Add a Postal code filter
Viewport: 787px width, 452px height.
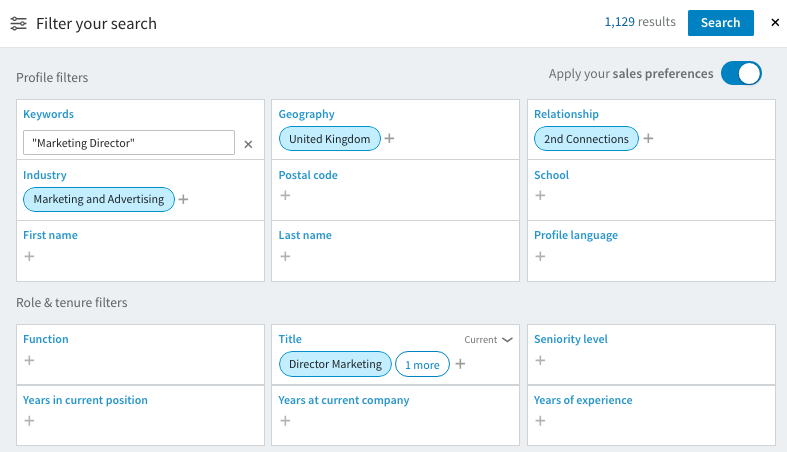[285, 195]
